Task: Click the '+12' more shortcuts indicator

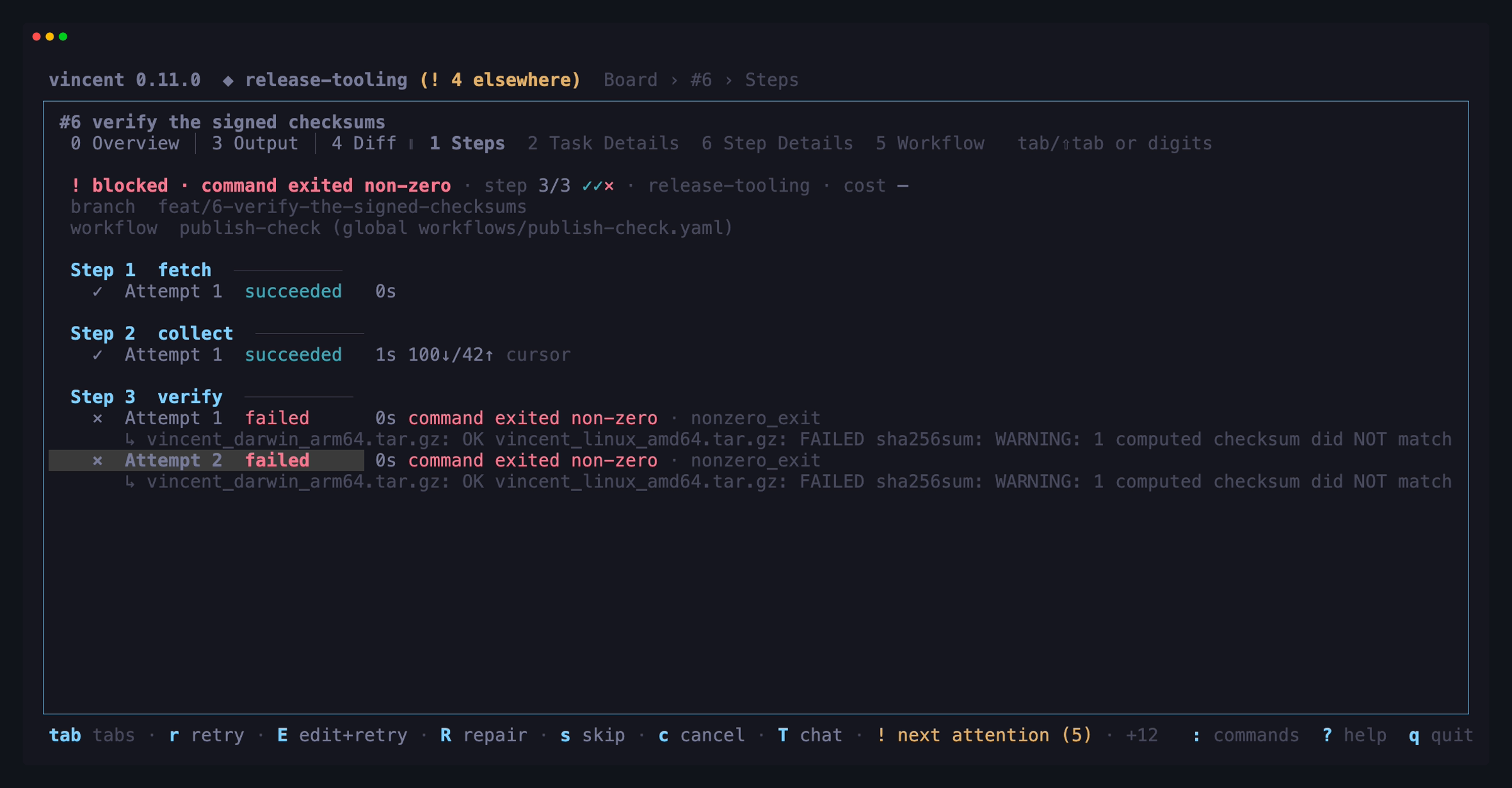Action: [1142, 736]
